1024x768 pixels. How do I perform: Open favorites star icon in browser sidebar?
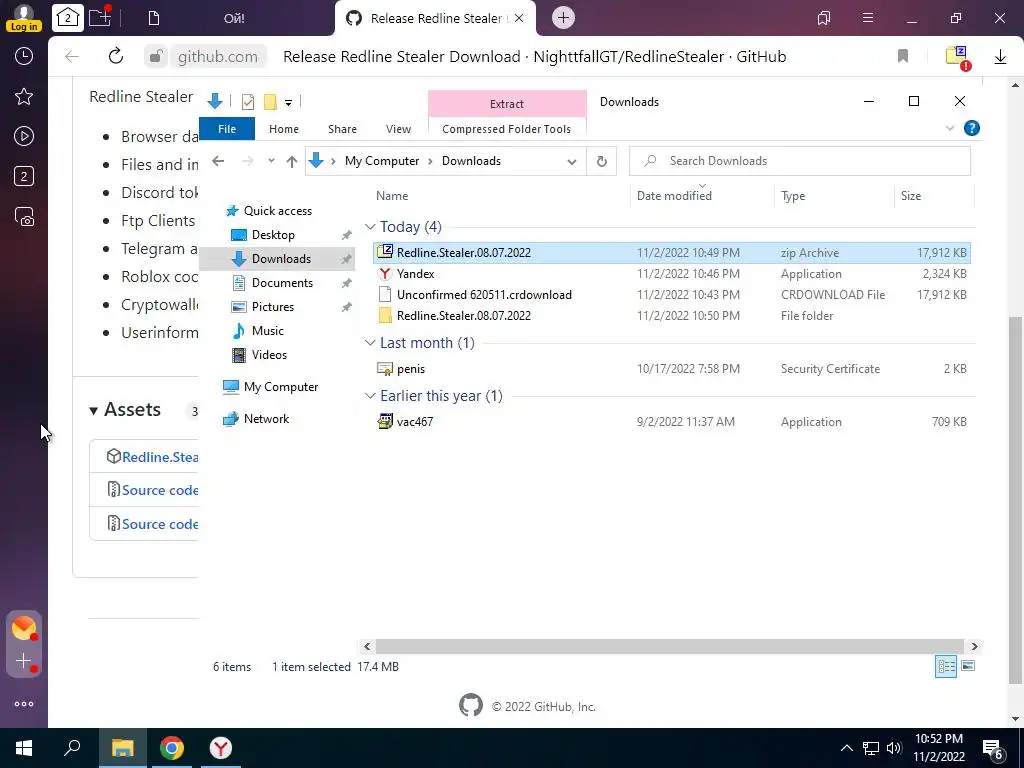(x=24, y=97)
